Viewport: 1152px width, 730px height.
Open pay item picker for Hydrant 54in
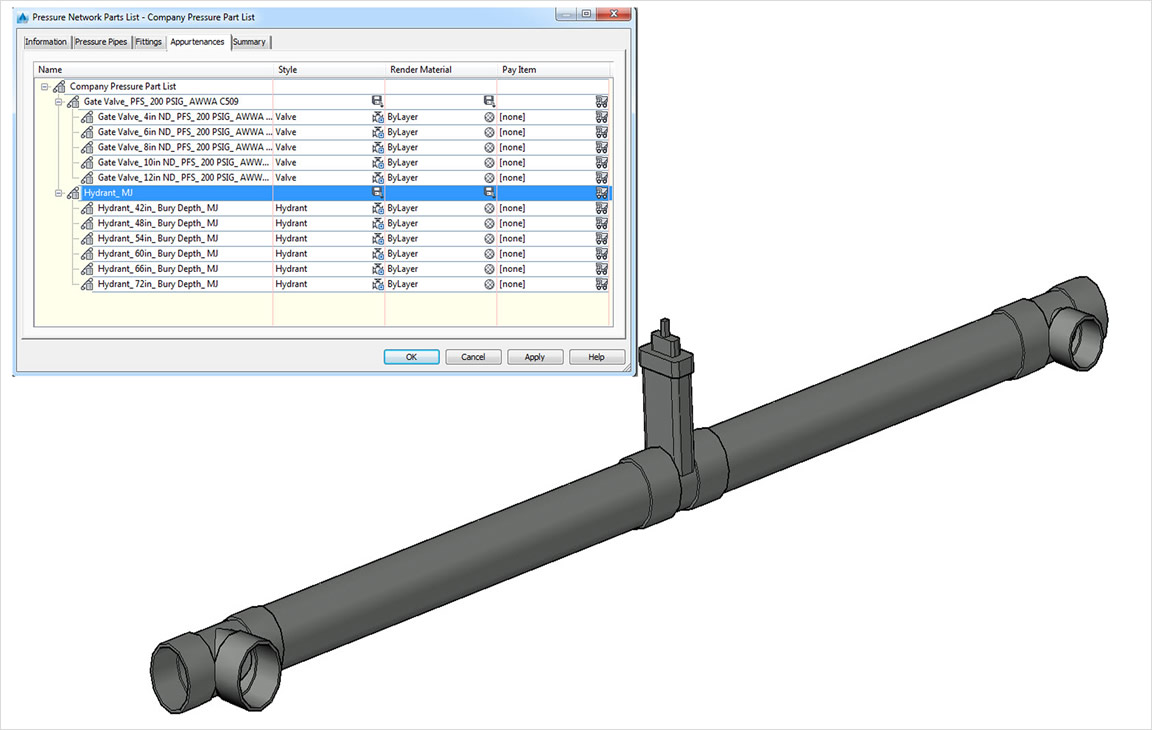coord(602,239)
